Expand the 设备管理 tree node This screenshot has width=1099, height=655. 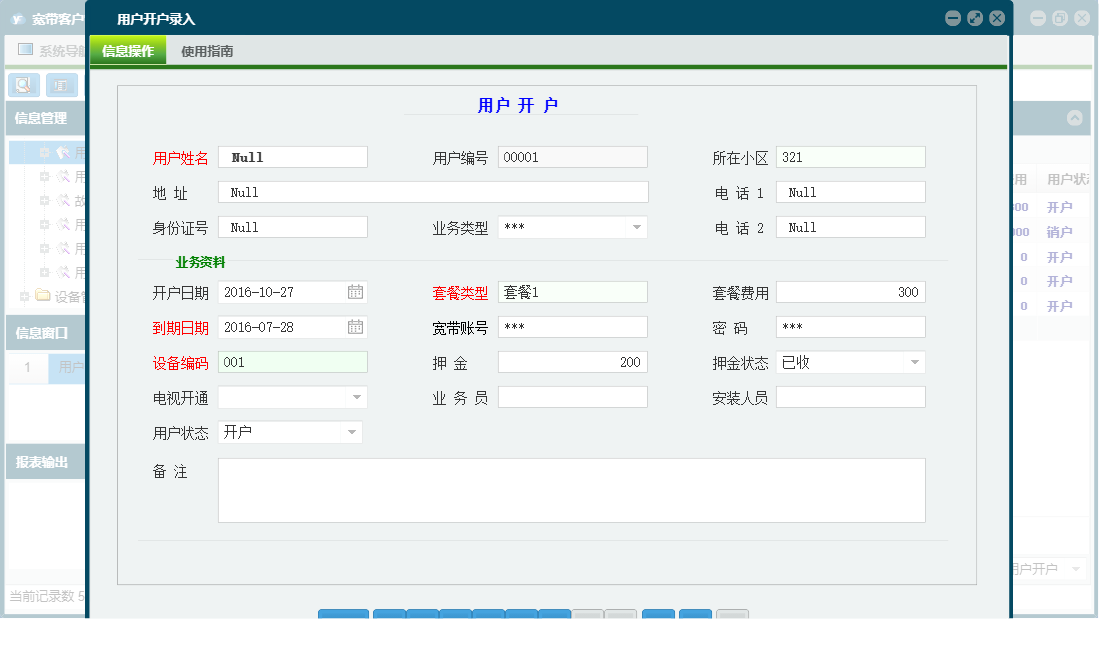pos(23,295)
